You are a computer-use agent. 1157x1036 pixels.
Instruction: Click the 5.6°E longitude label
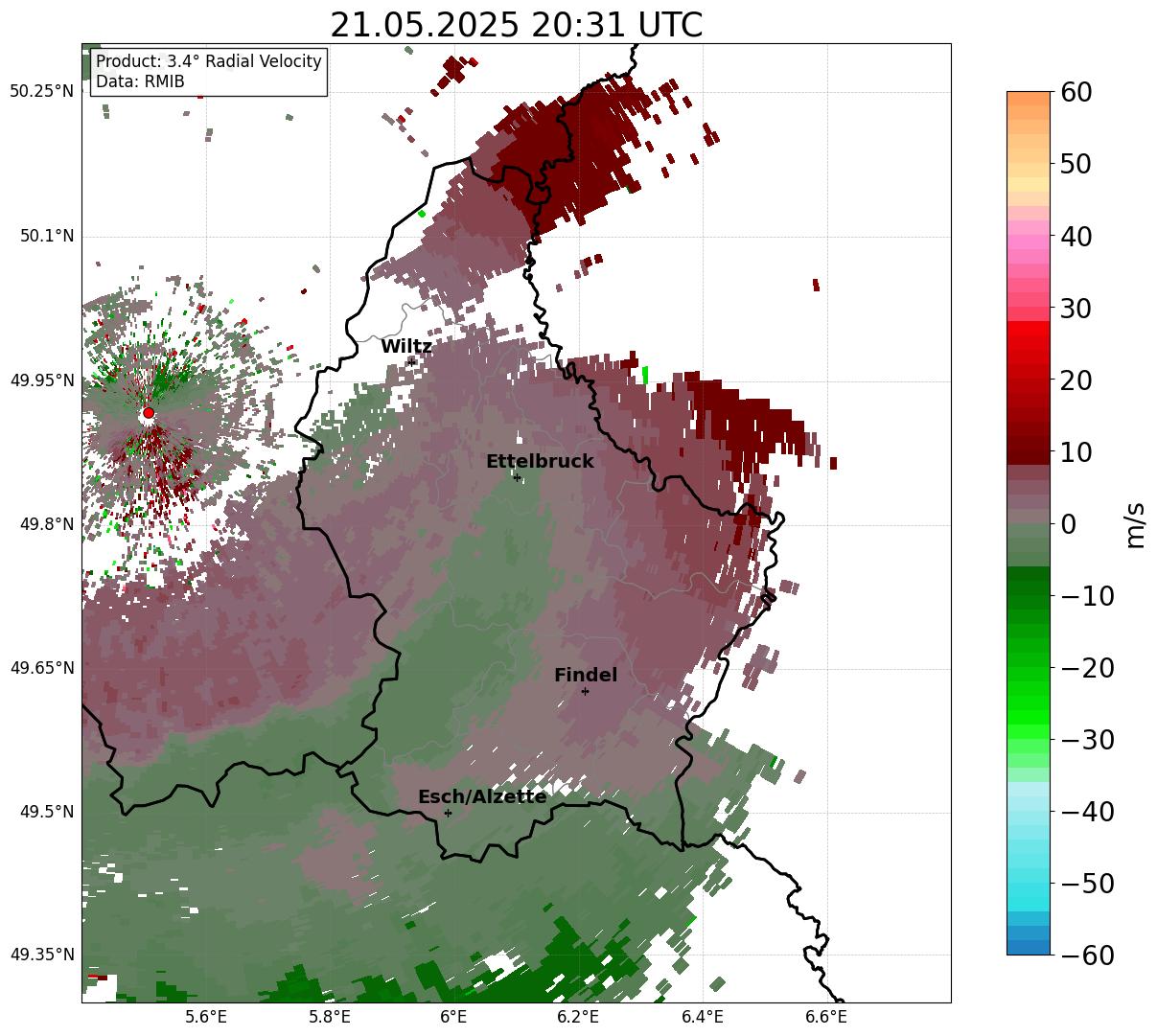206,1016
